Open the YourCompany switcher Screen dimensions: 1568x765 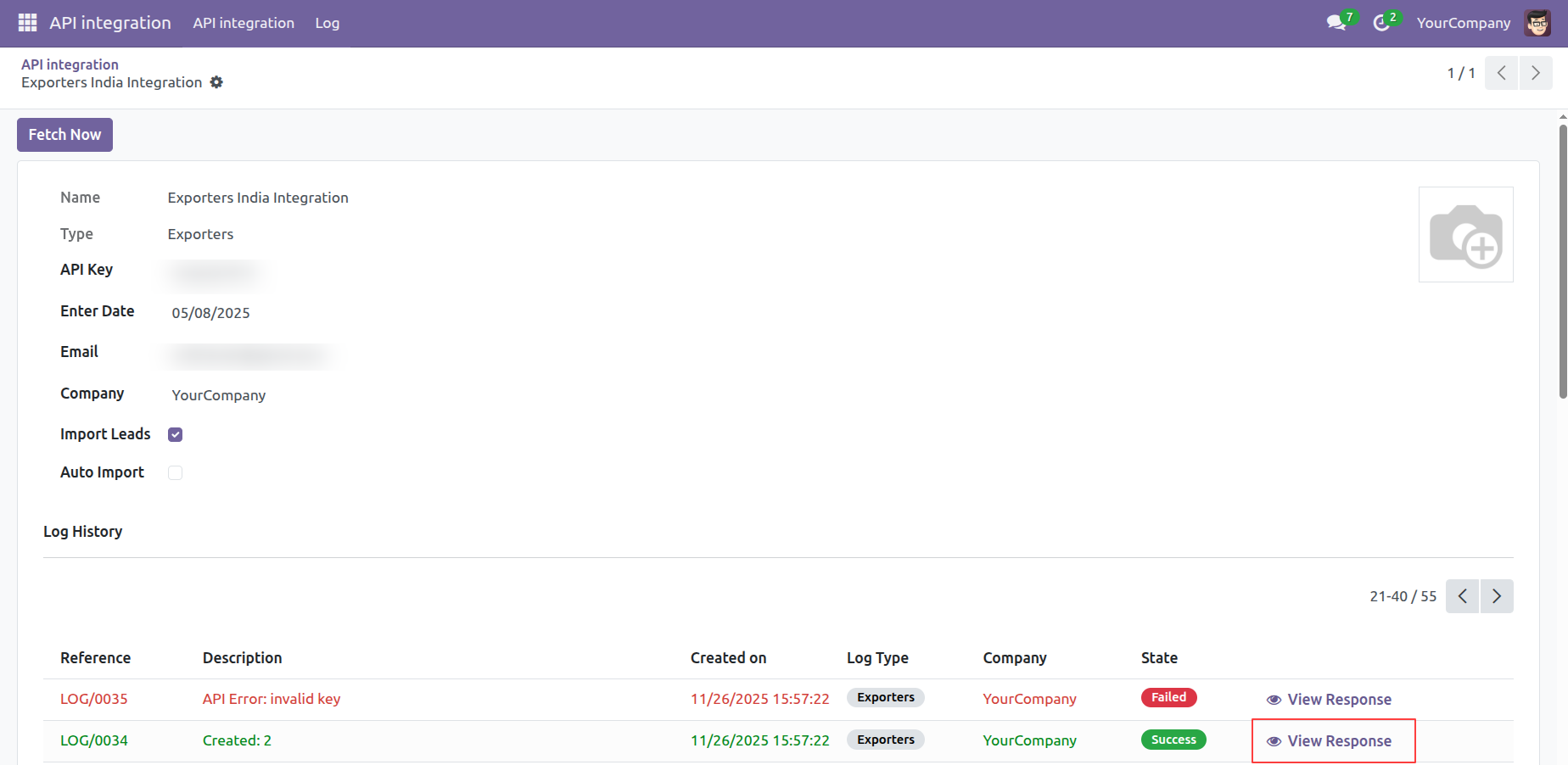[x=1464, y=23]
